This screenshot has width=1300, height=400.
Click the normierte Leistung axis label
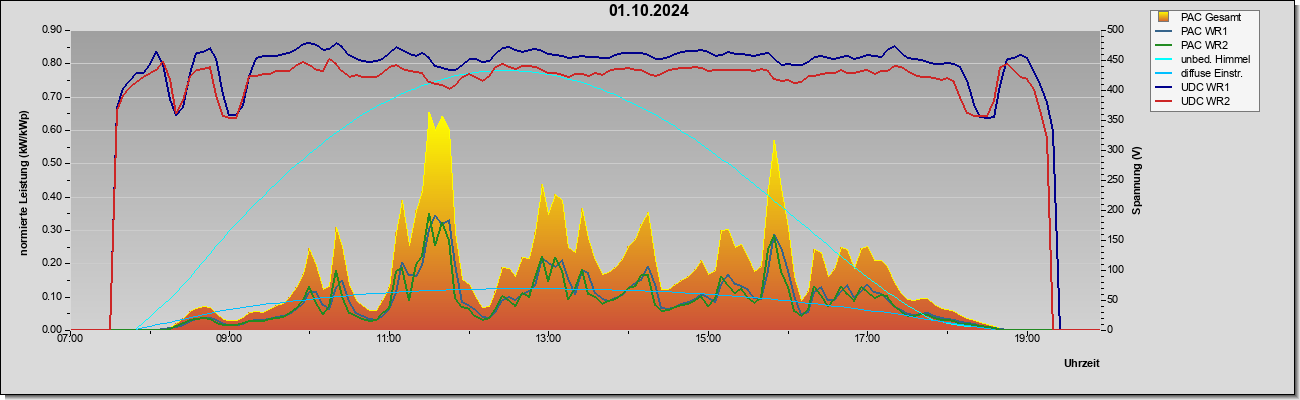click(22, 179)
